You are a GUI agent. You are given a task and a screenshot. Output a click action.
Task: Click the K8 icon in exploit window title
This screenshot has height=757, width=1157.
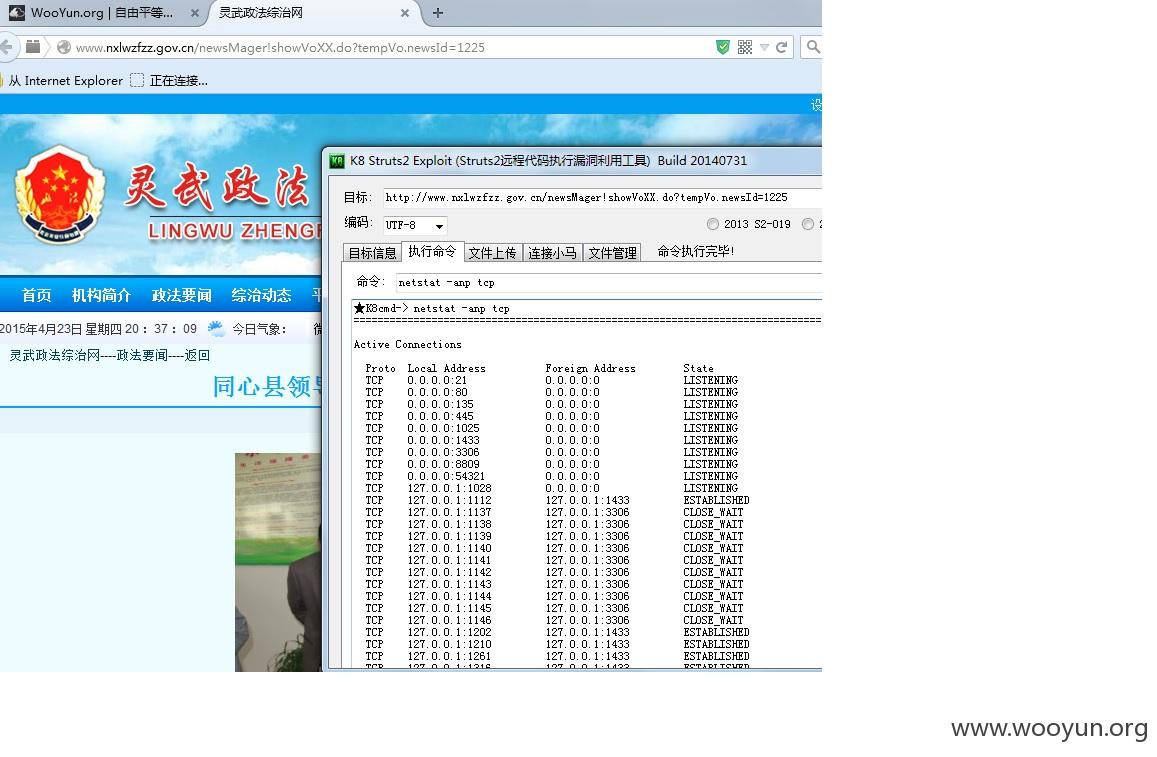pyautogui.click(x=337, y=161)
